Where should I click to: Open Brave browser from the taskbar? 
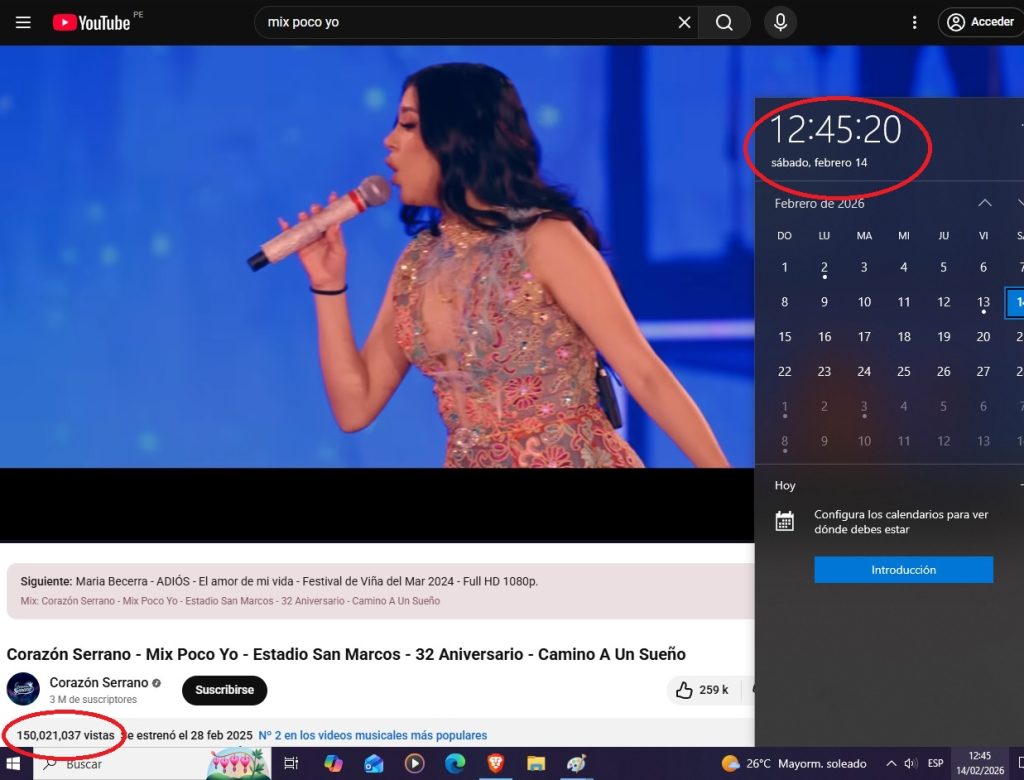(495, 764)
